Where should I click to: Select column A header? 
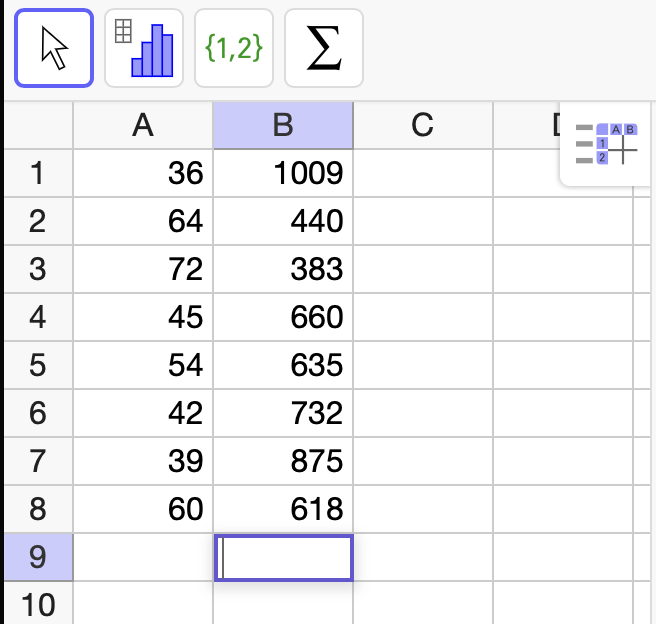143,125
